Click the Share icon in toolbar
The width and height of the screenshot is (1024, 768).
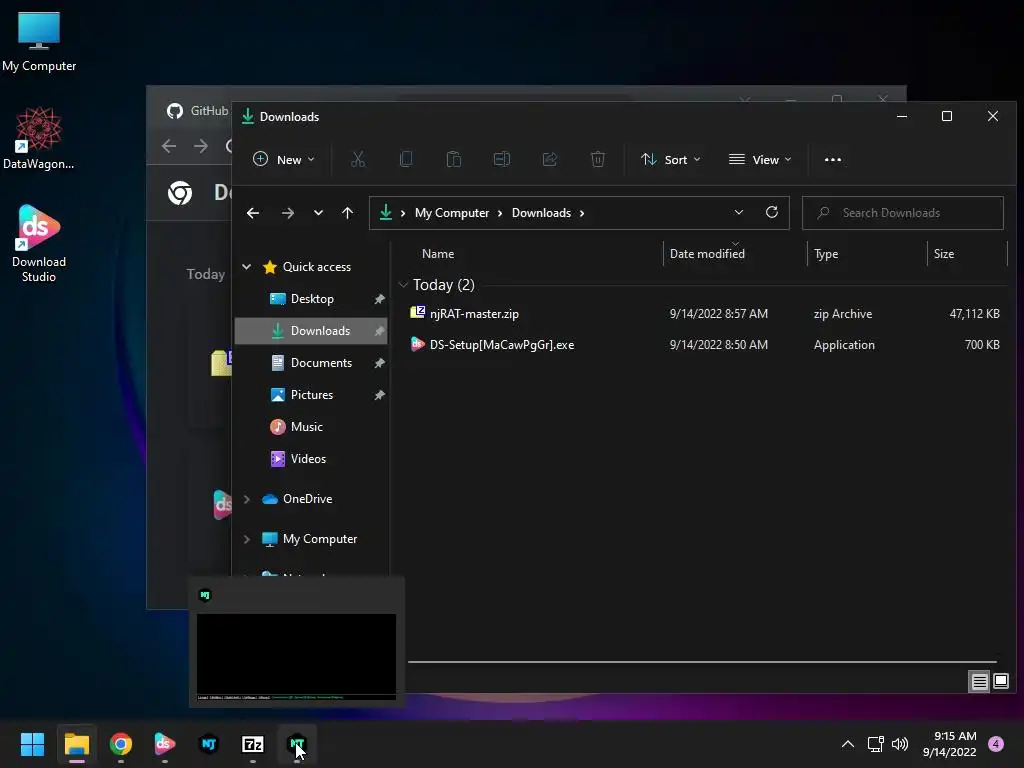[550, 159]
